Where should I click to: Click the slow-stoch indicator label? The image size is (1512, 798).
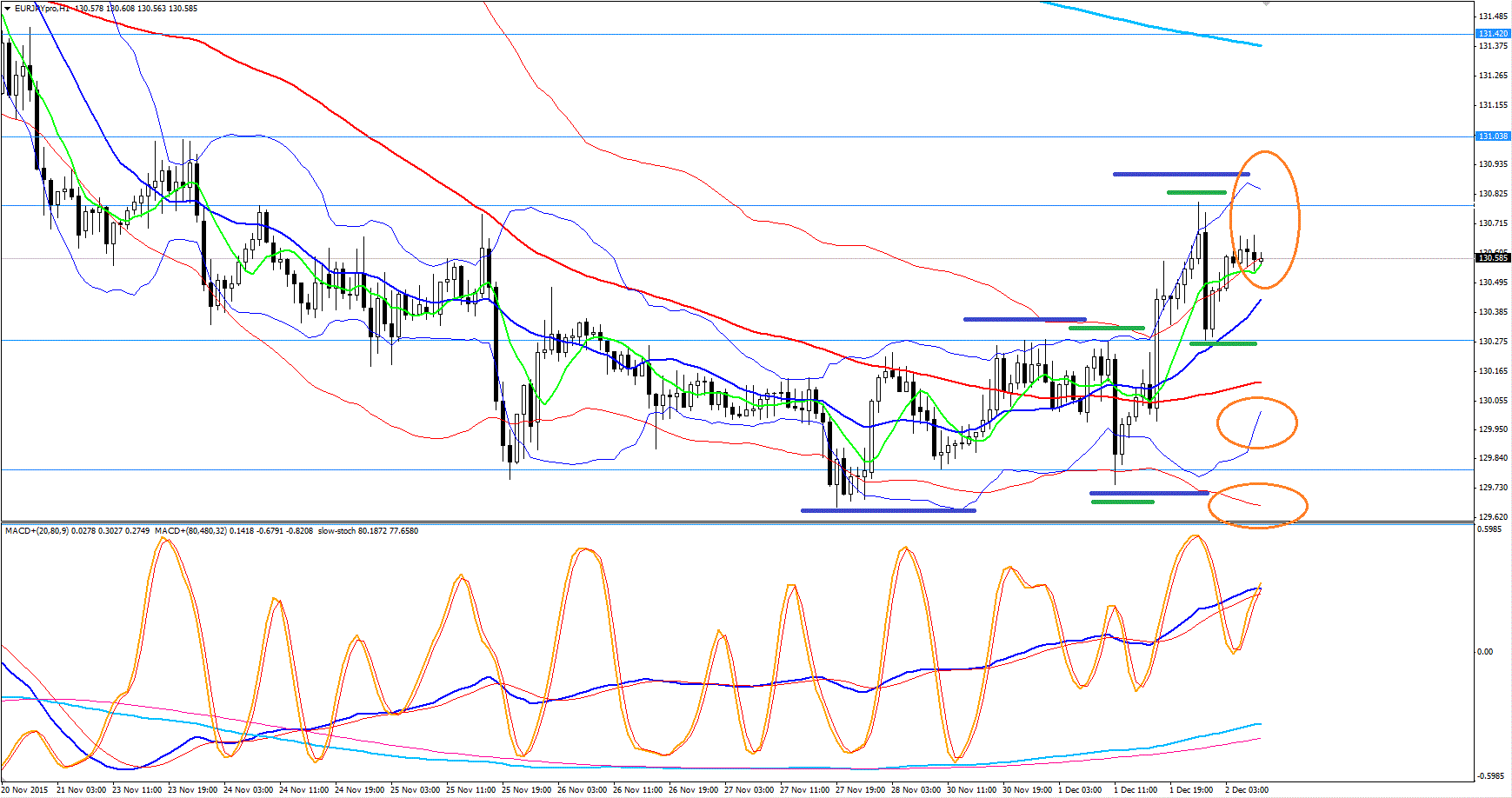pos(336,530)
